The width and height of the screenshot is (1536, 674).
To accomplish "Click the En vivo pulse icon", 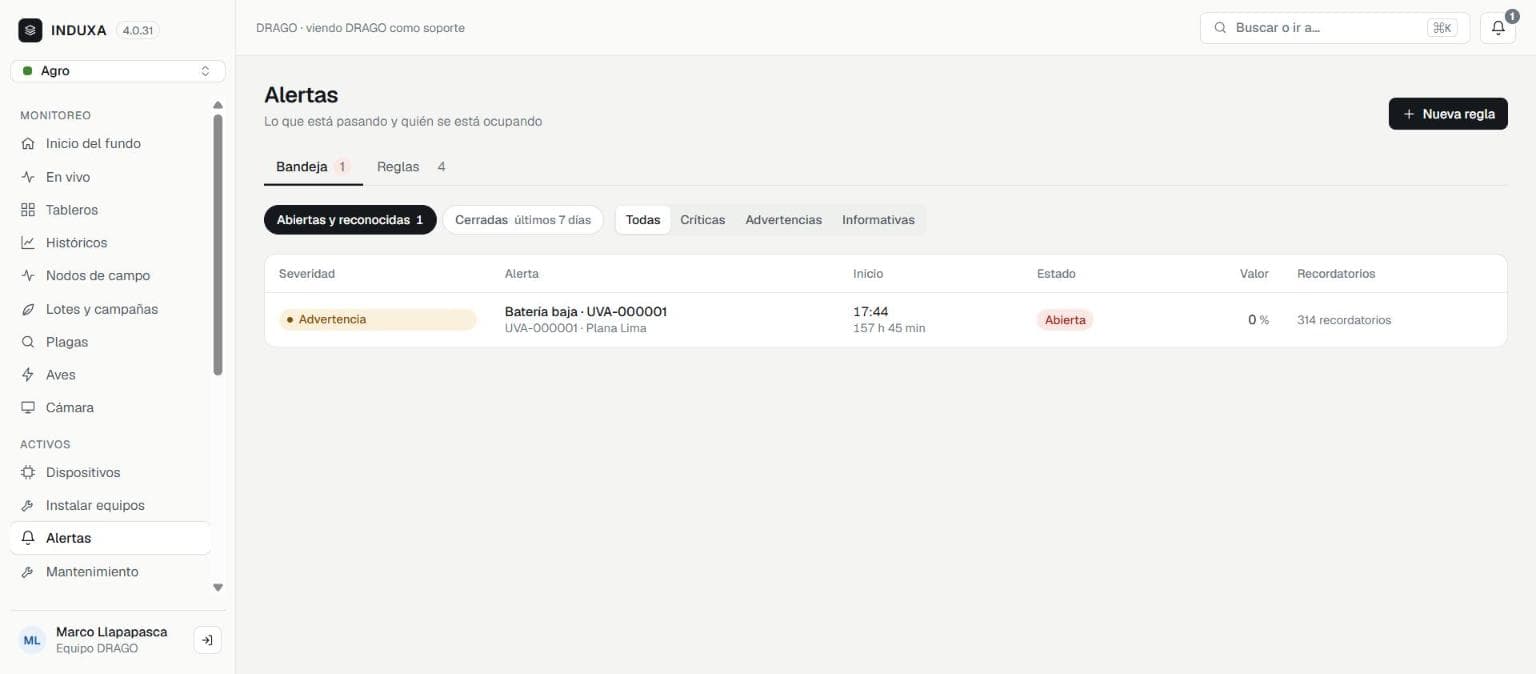I will pyautogui.click(x=28, y=177).
